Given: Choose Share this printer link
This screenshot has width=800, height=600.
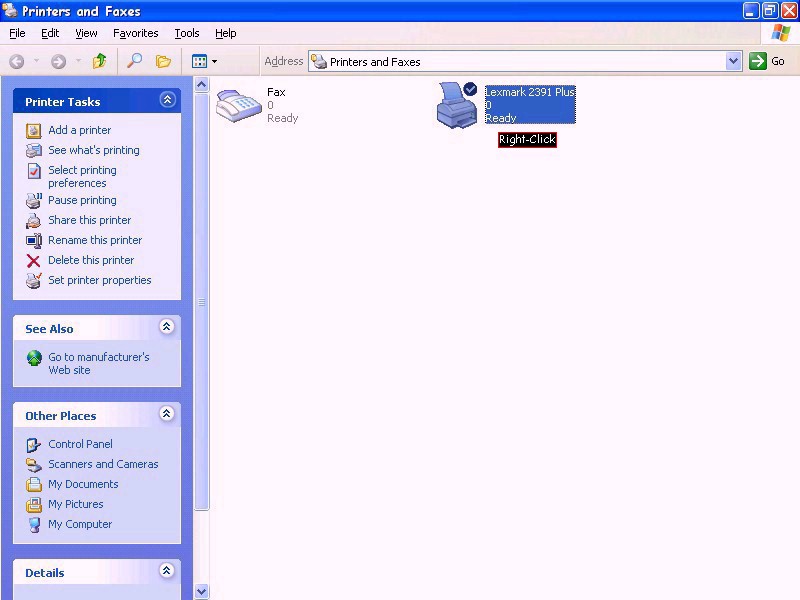Looking at the screenshot, I should click(89, 220).
